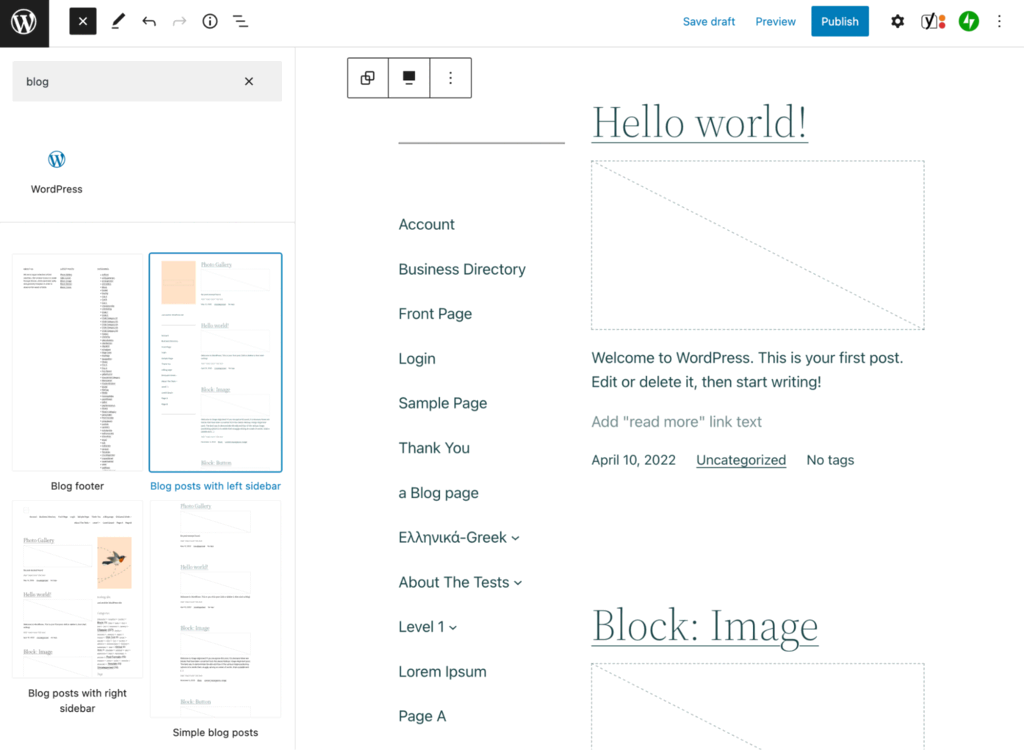Click Save draft
1024x750 pixels.
tap(709, 22)
